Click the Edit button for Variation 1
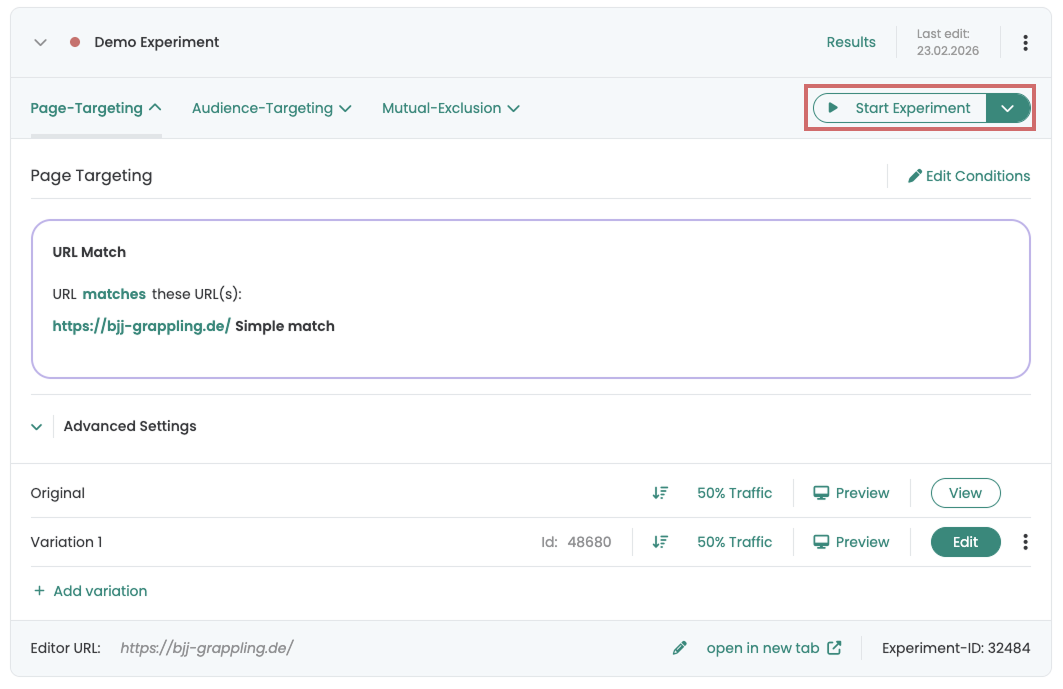 click(965, 542)
